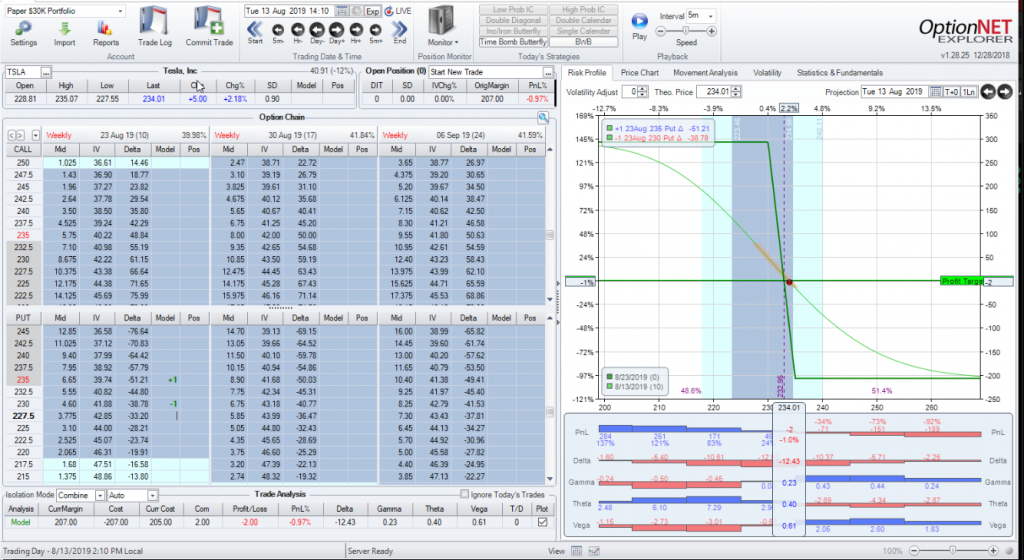Open TSLA symbol lookup ellipsis button

(x=46, y=72)
